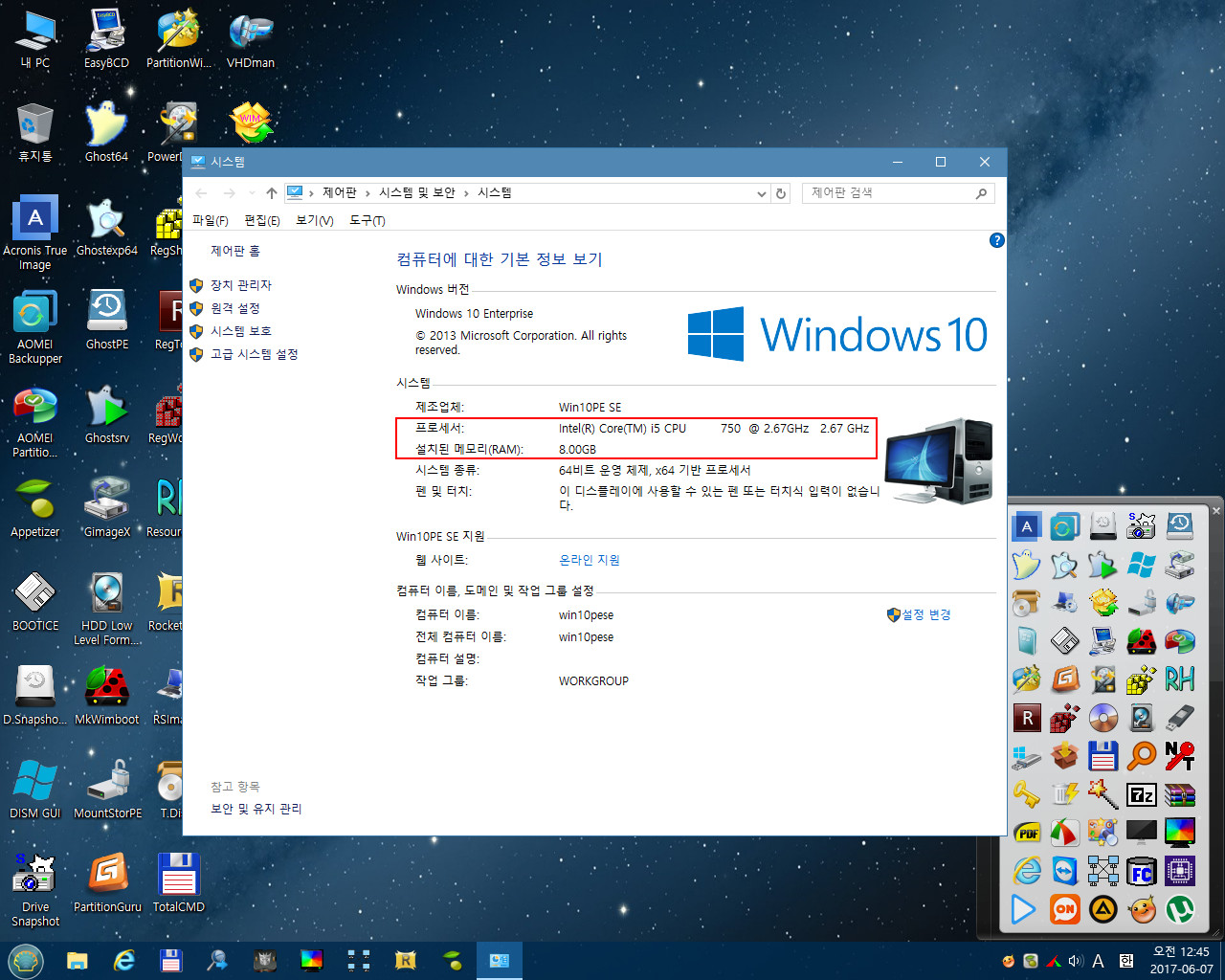Open the Start menu shell button
Screen dimensions: 1225x980
point(26,961)
